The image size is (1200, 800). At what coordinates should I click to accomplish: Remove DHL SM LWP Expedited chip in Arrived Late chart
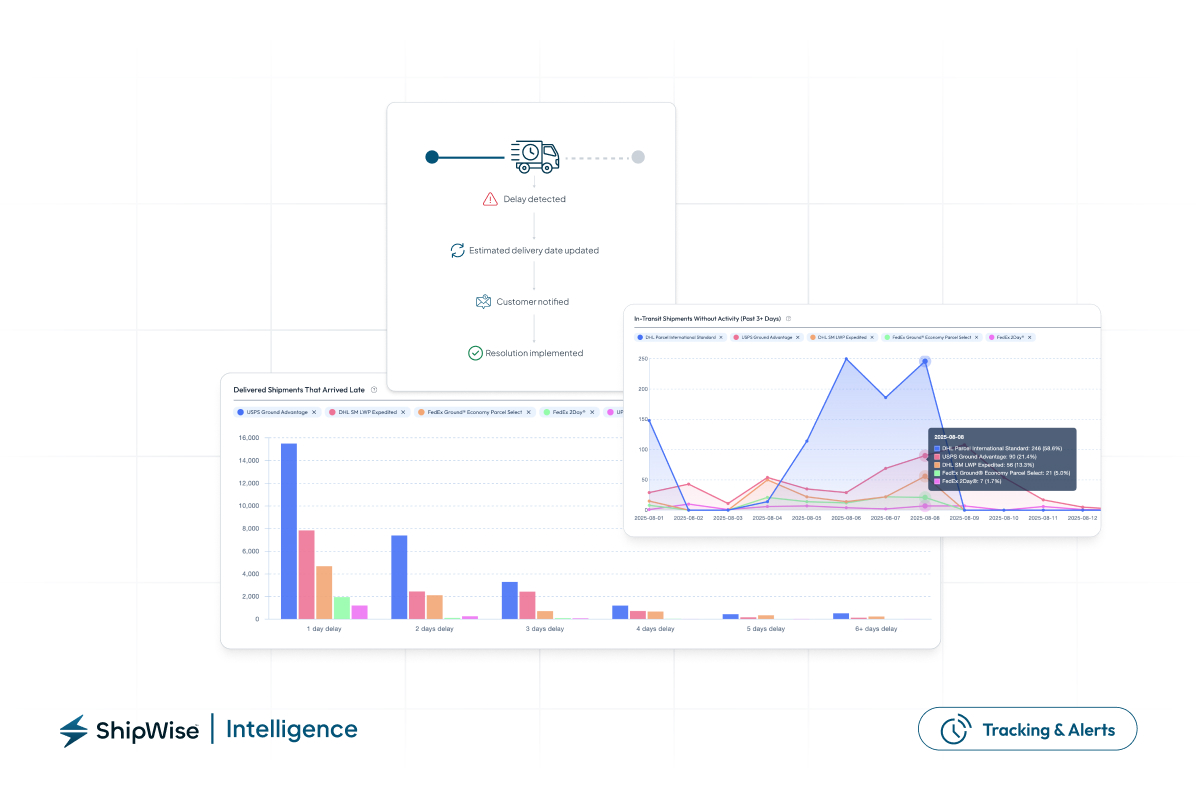[x=403, y=412]
